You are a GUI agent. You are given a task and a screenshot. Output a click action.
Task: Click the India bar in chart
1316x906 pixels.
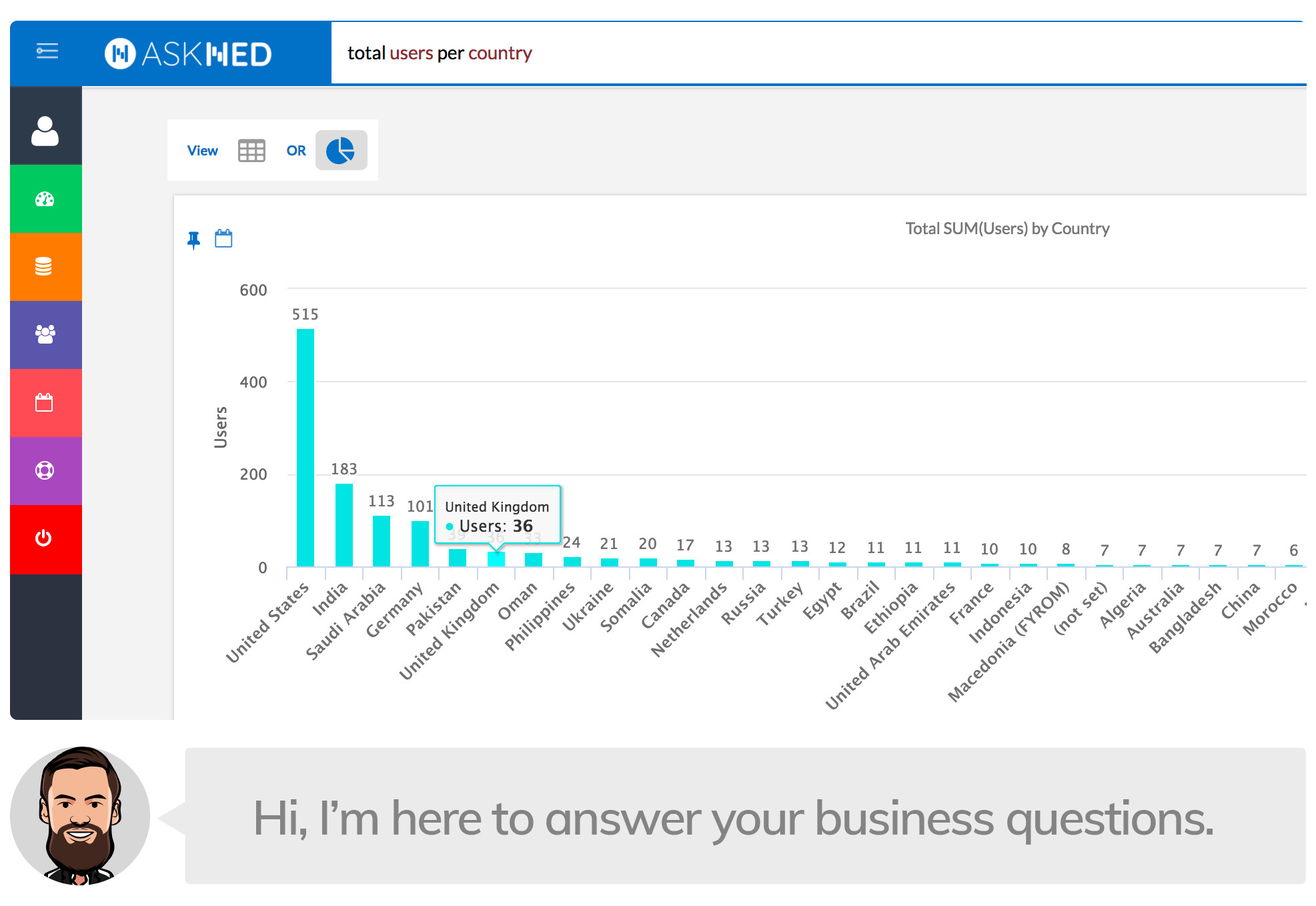coord(344,525)
